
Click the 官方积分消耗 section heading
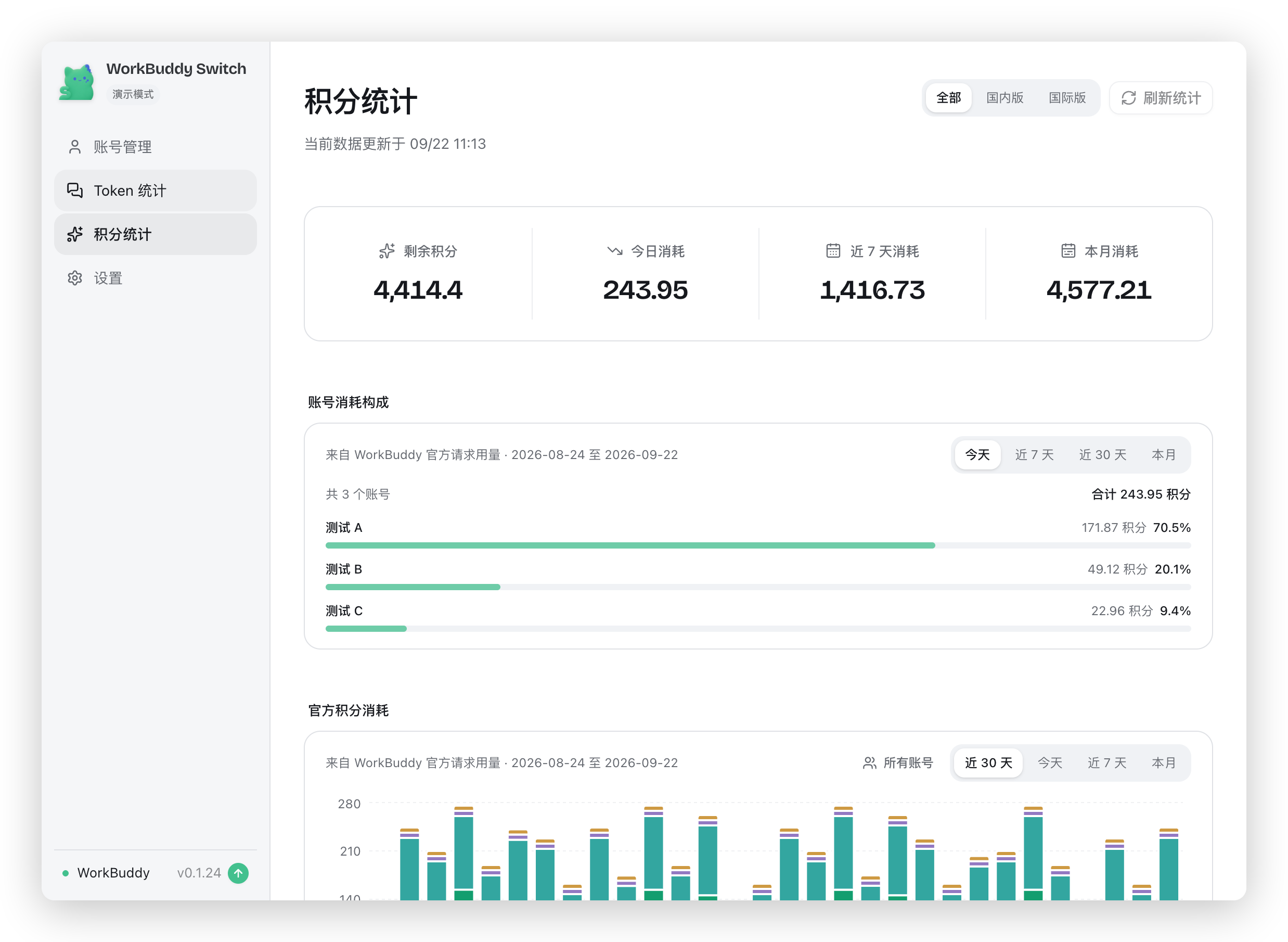[348, 711]
